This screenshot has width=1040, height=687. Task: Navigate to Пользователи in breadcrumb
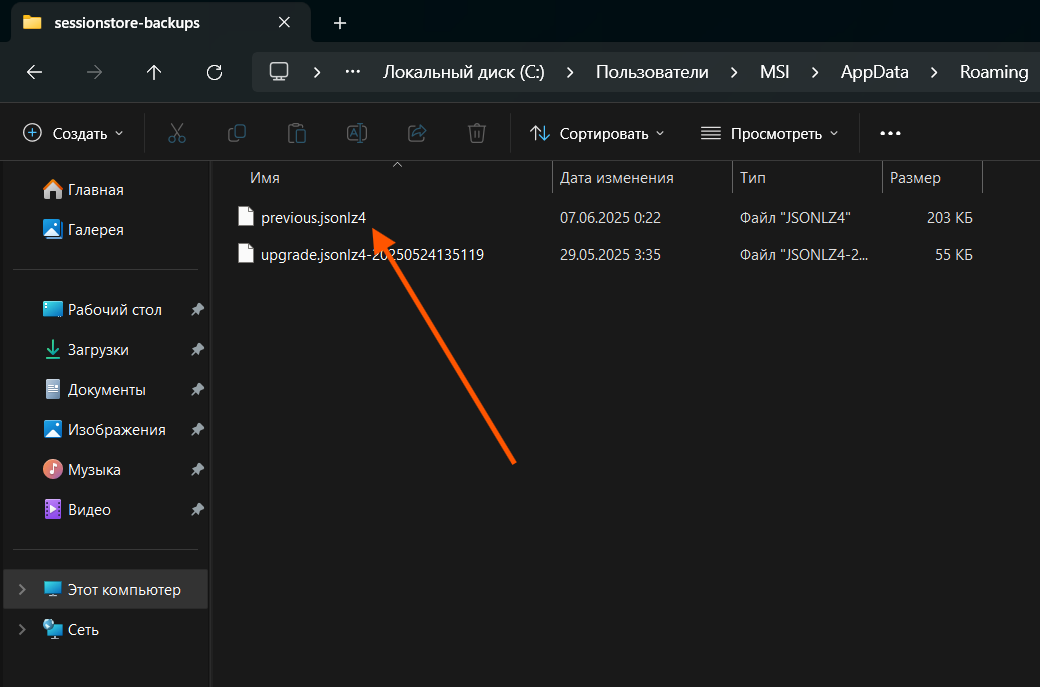(x=652, y=72)
